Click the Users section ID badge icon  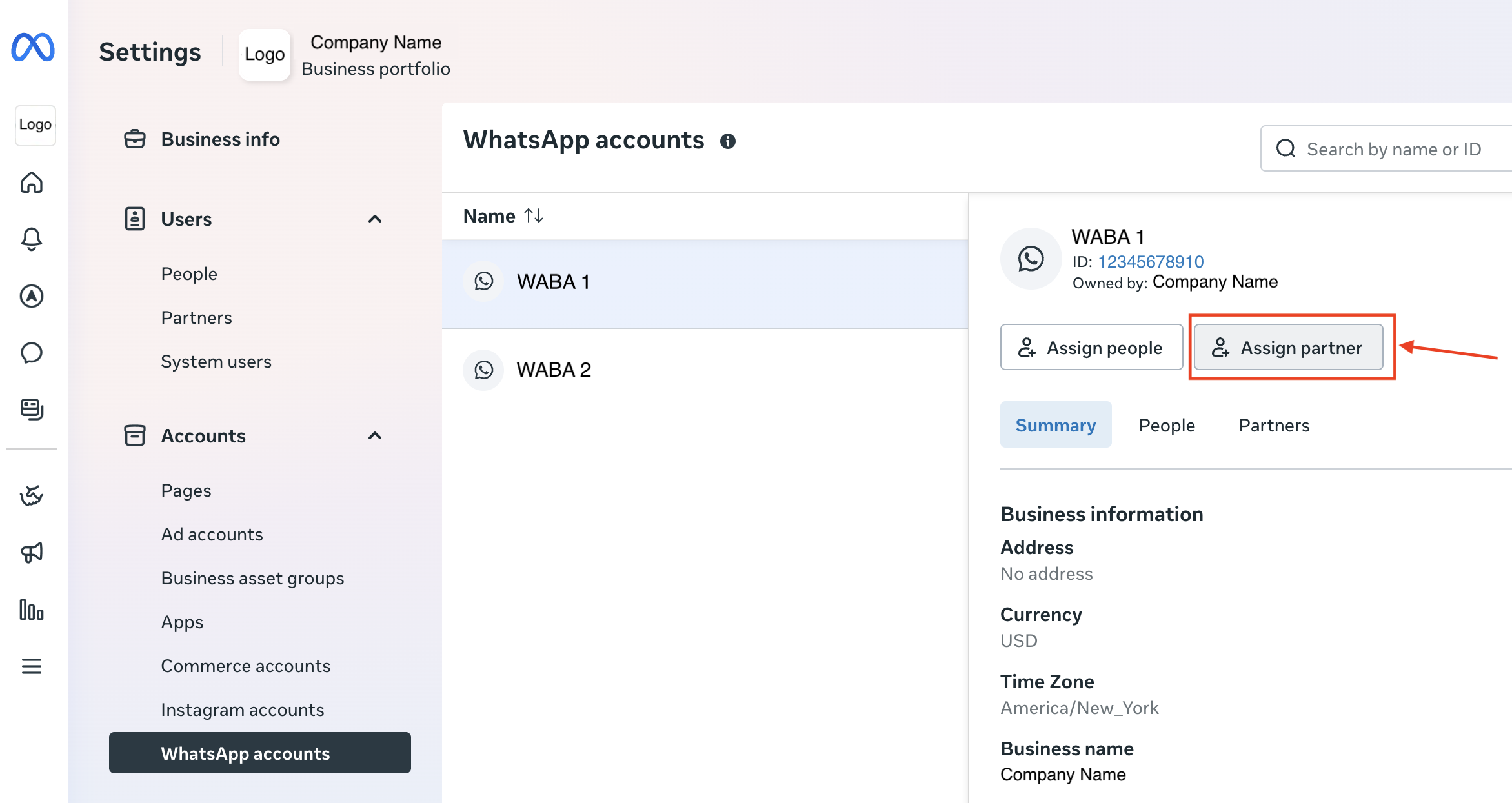tap(135, 219)
